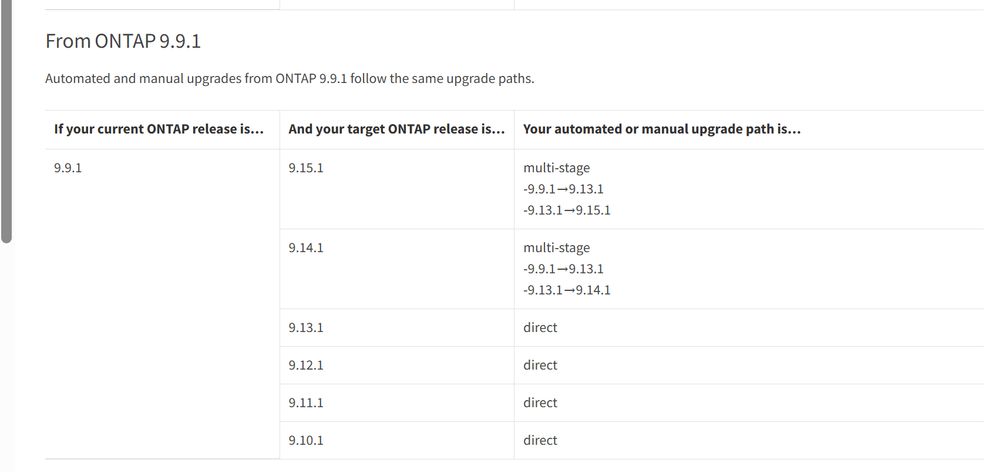Click the "-9.13.1→9.14.1" upgrade step text
999x472 pixels.
tap(567, 290)
